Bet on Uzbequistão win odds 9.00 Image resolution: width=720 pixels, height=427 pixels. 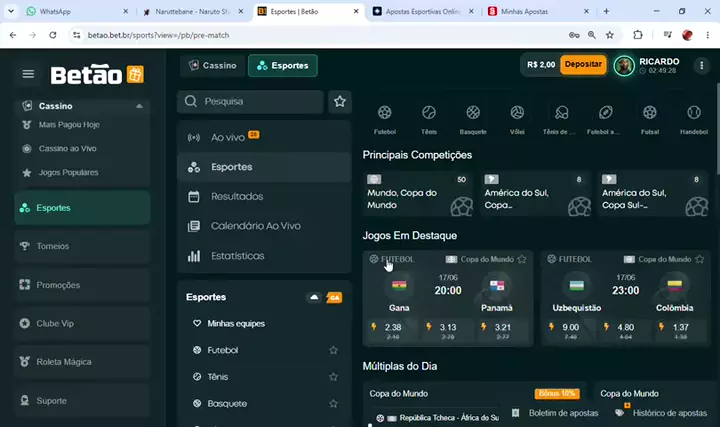point(569,331)
